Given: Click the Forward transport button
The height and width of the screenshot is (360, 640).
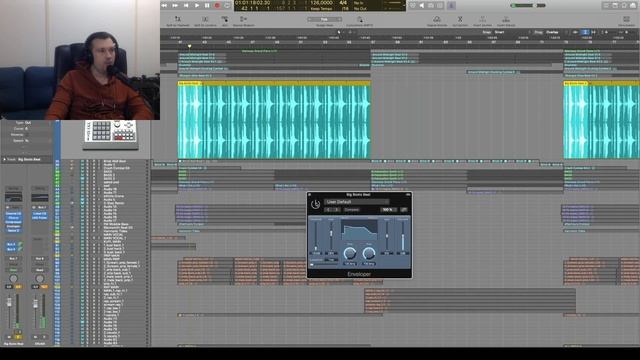Looking at the screenshot, I should [x=175, y=5].
